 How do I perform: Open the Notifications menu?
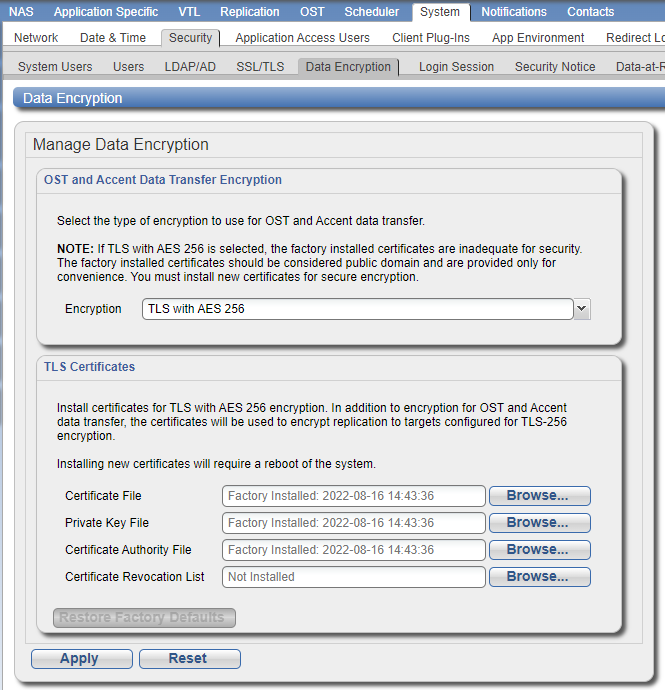click(514, 12)
